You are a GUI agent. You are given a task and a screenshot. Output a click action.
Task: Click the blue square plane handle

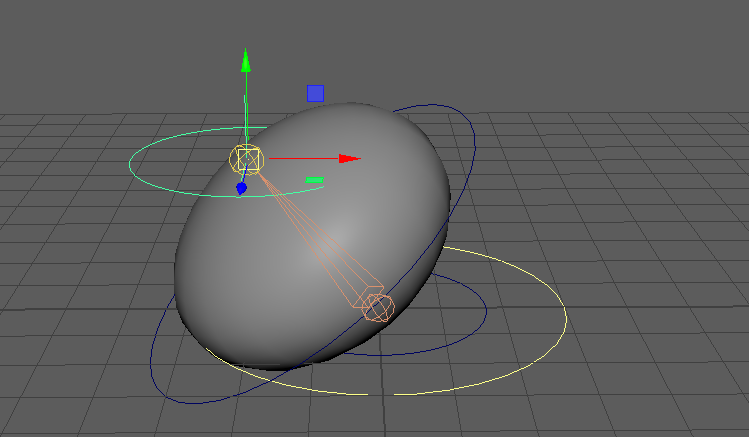pos(315,94)
